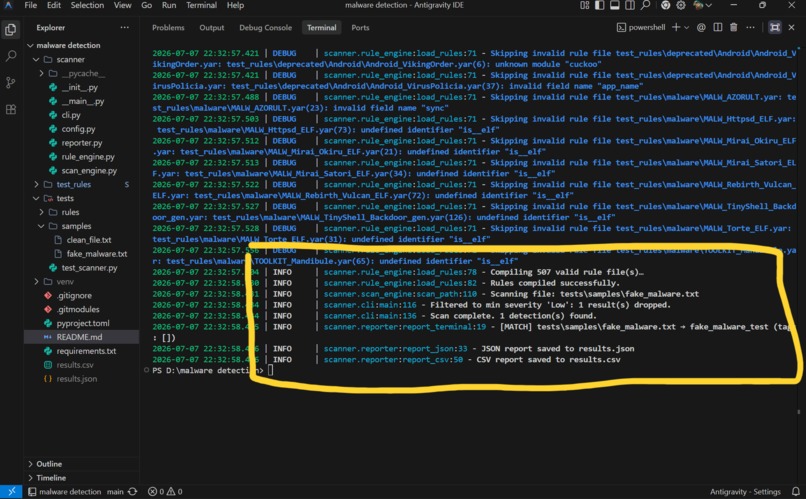The height and width of the screenshot is (499, 806).
Task: Toggle maximized panel size
Action: [x=775, y=27]
